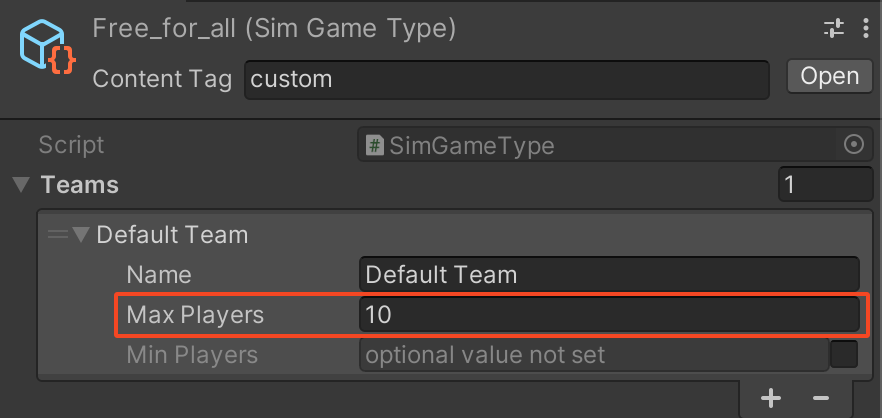This screenshot has width=882, height=418.
Task: Enable the Min Players optional value checkbox
Action: click(844, 355)
